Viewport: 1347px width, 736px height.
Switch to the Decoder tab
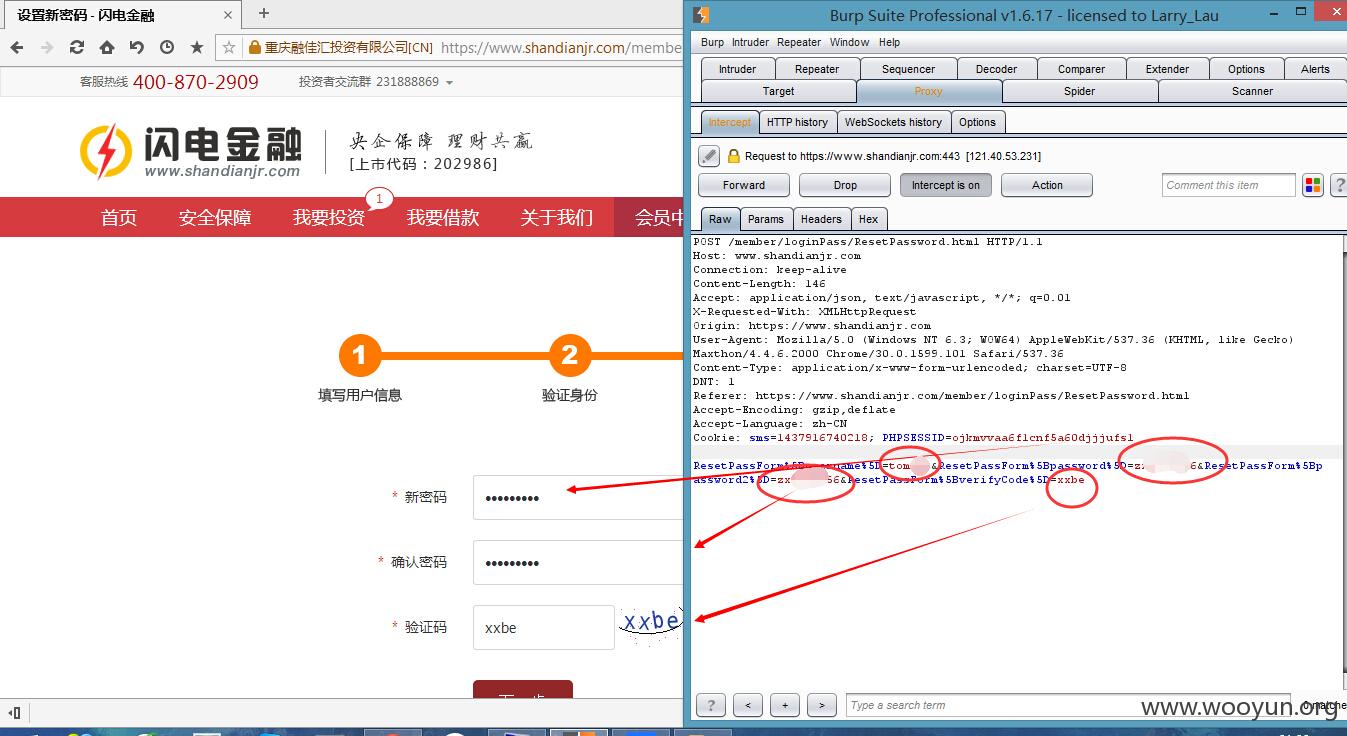point(996,69)
